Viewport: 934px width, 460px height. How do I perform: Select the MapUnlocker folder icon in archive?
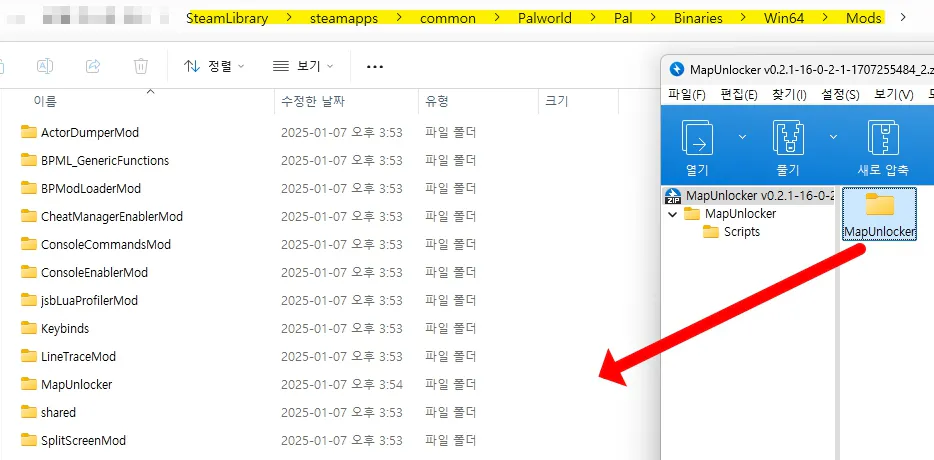880,206
